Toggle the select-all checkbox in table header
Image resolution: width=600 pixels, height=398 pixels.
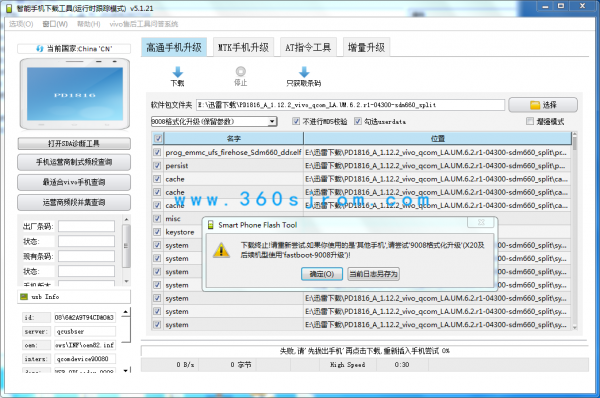[158, 139]
